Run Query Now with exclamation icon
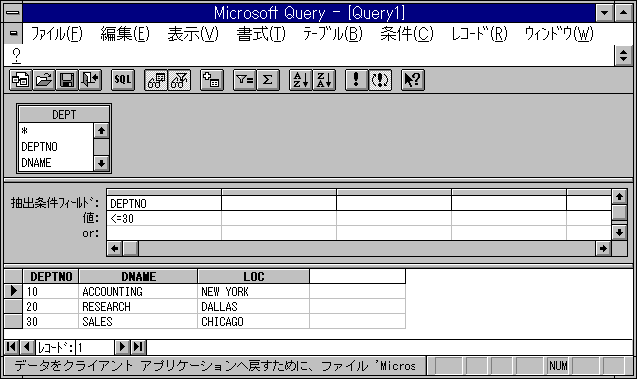This screenshot has height=379, width=637. coord(356,80)
